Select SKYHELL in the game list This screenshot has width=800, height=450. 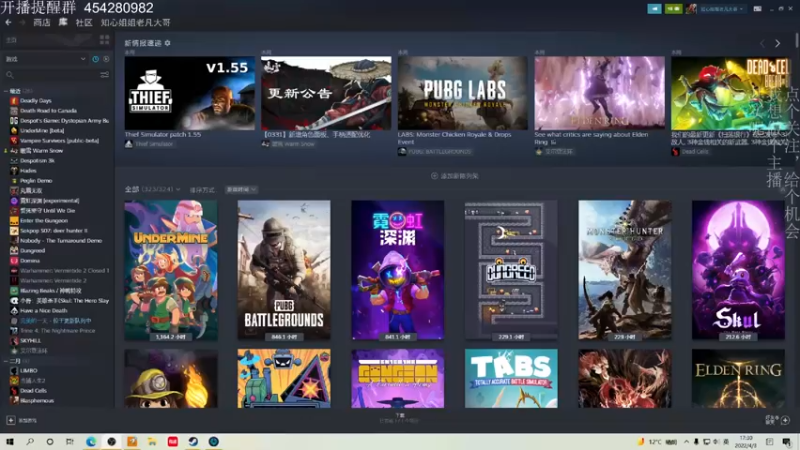click(x=31, y=341)
